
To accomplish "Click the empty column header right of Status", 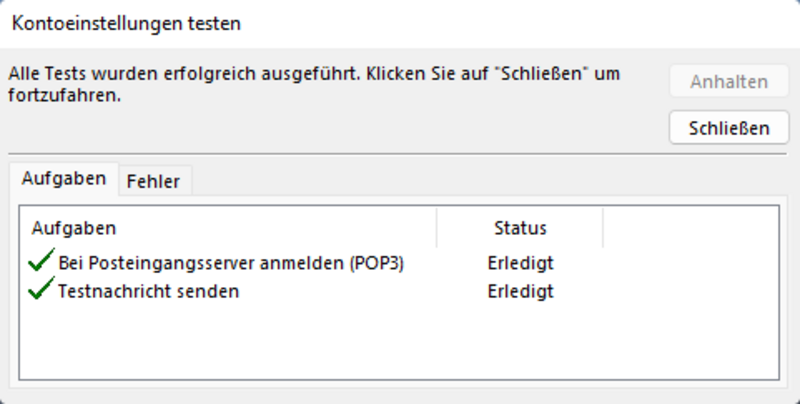I will coord(691,228).
